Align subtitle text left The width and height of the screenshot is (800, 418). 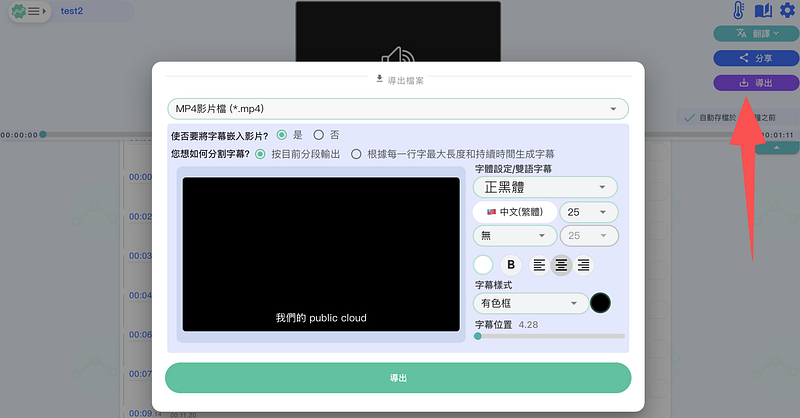[x=539, y=265]
